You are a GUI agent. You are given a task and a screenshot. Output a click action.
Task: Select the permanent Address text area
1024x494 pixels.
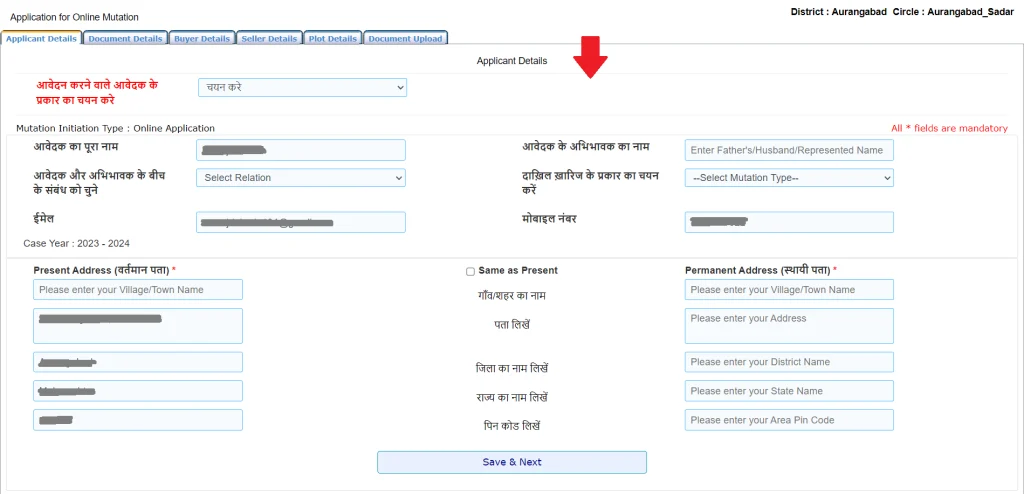[789, 326]
